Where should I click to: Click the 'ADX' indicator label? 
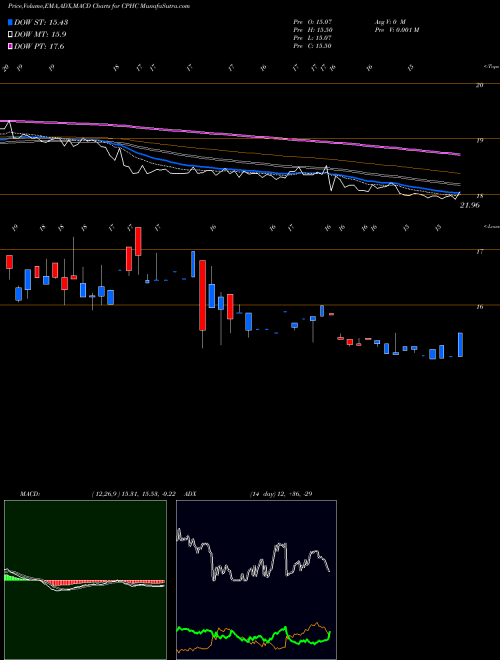tap(190, 494)
